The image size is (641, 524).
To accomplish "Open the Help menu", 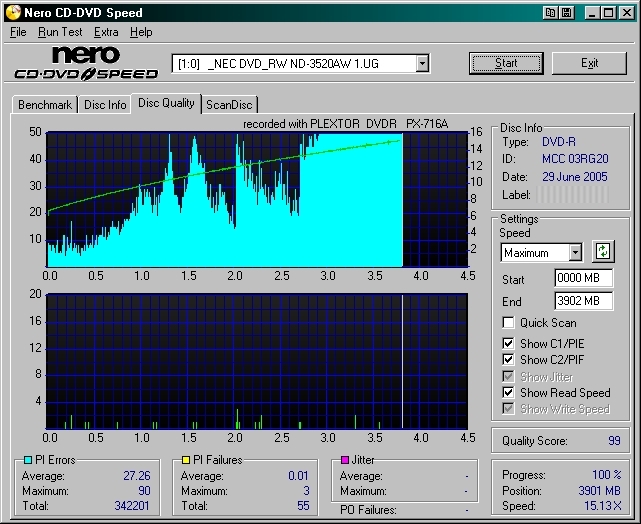I will (141, 32).
